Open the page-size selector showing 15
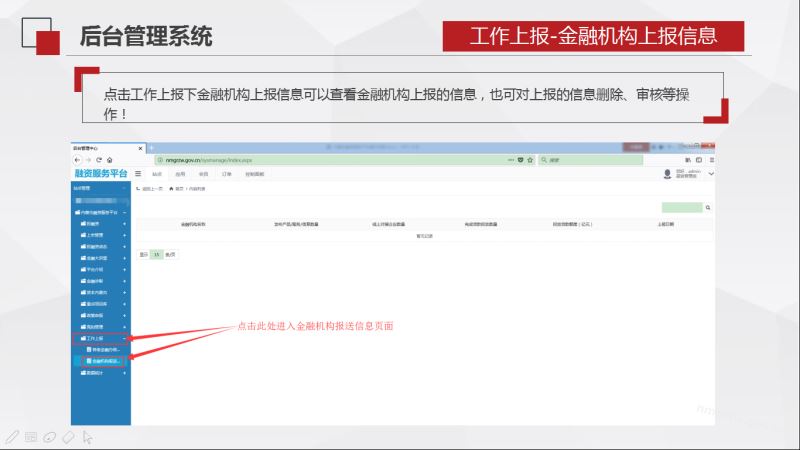Image resolution: width=800 pixels, height=450 pixels. 157,255
